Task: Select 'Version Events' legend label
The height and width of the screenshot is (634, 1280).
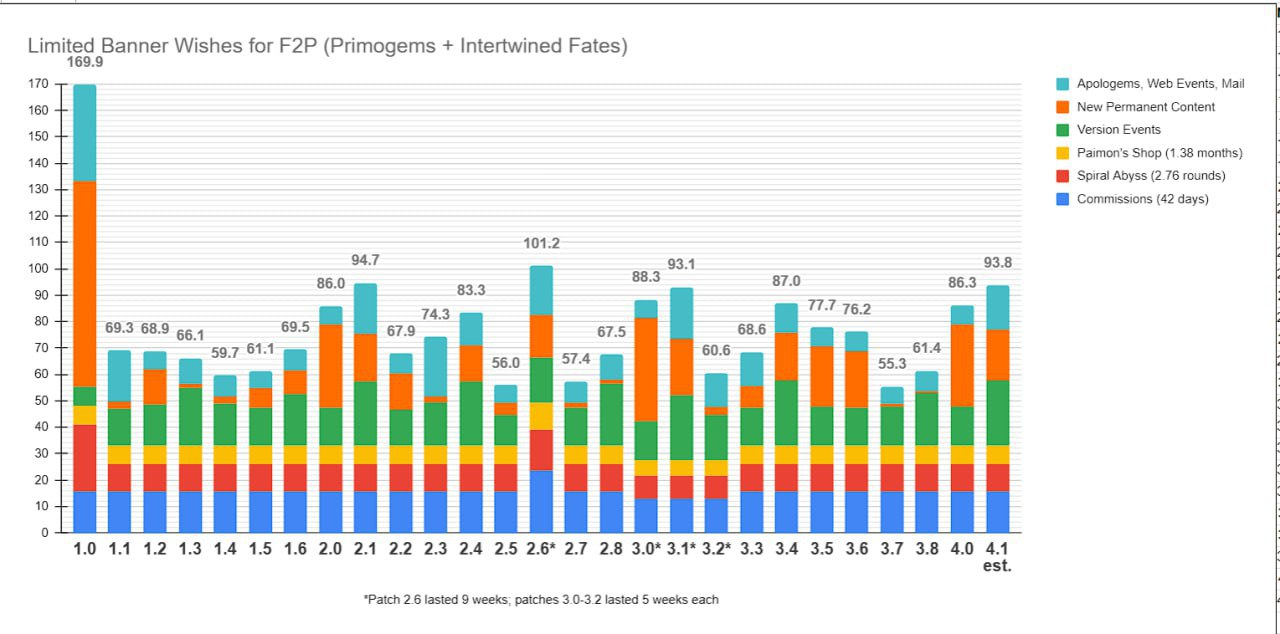Action: click(1119, 130)
